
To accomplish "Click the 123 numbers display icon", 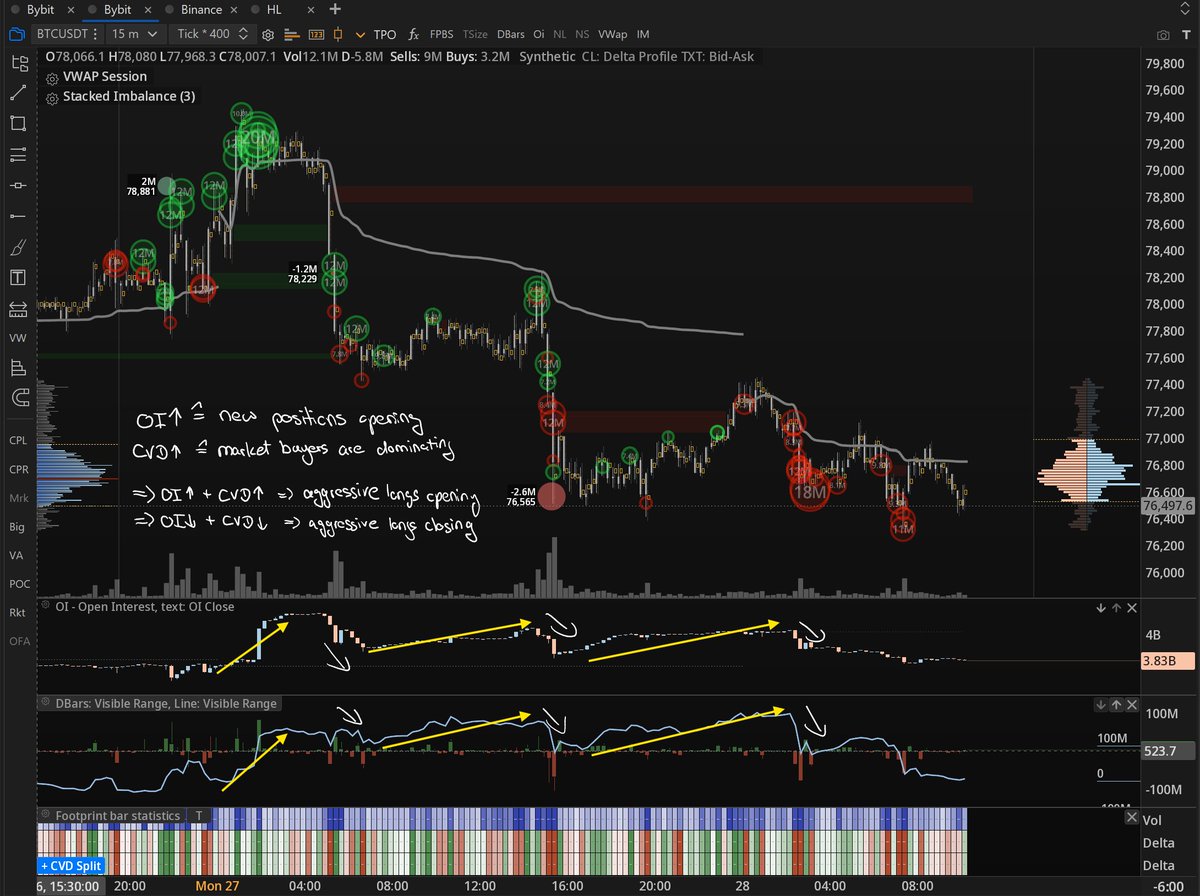I will [316, 34].
